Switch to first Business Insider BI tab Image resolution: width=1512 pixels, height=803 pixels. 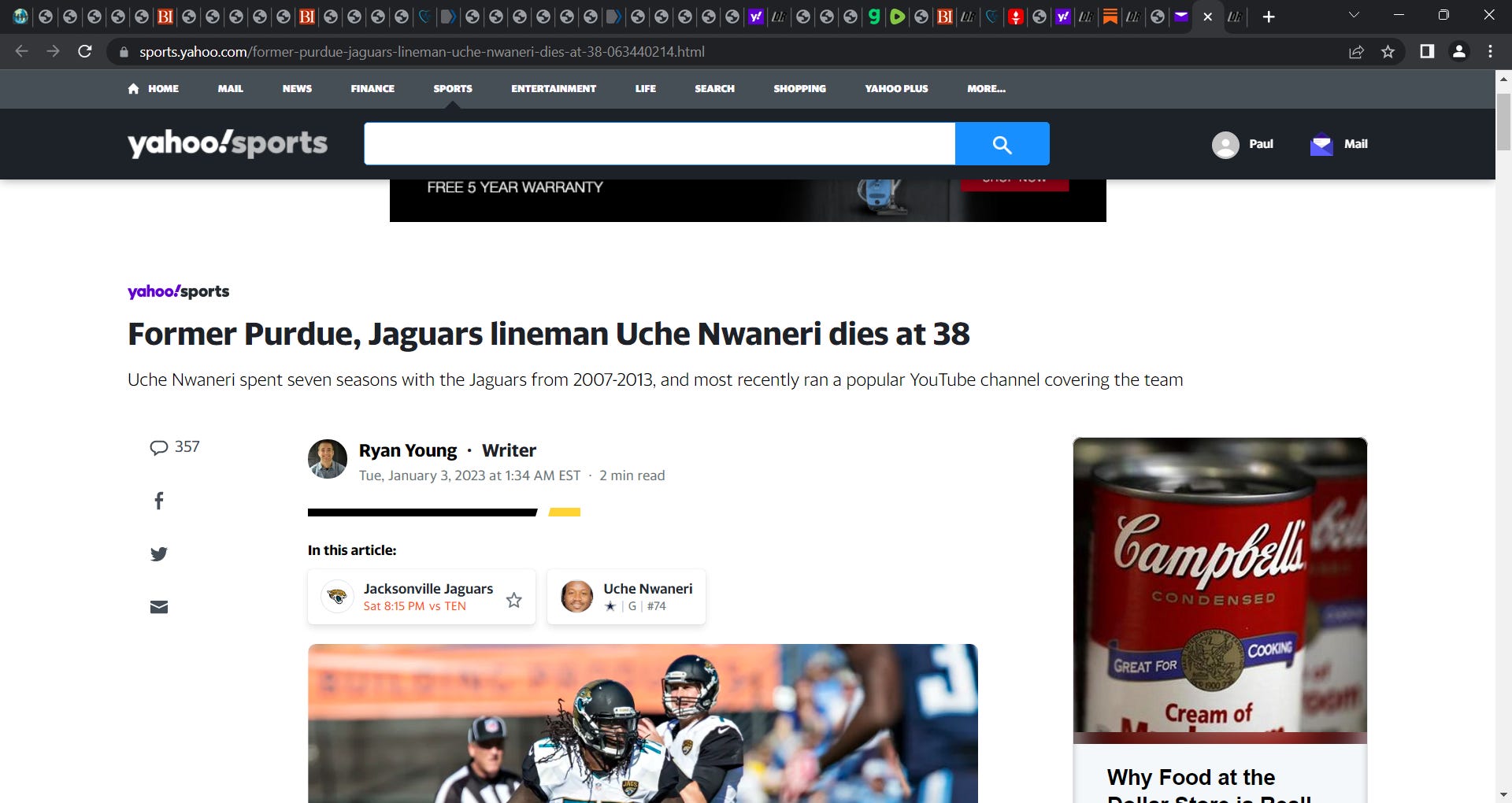pos(165,17)
